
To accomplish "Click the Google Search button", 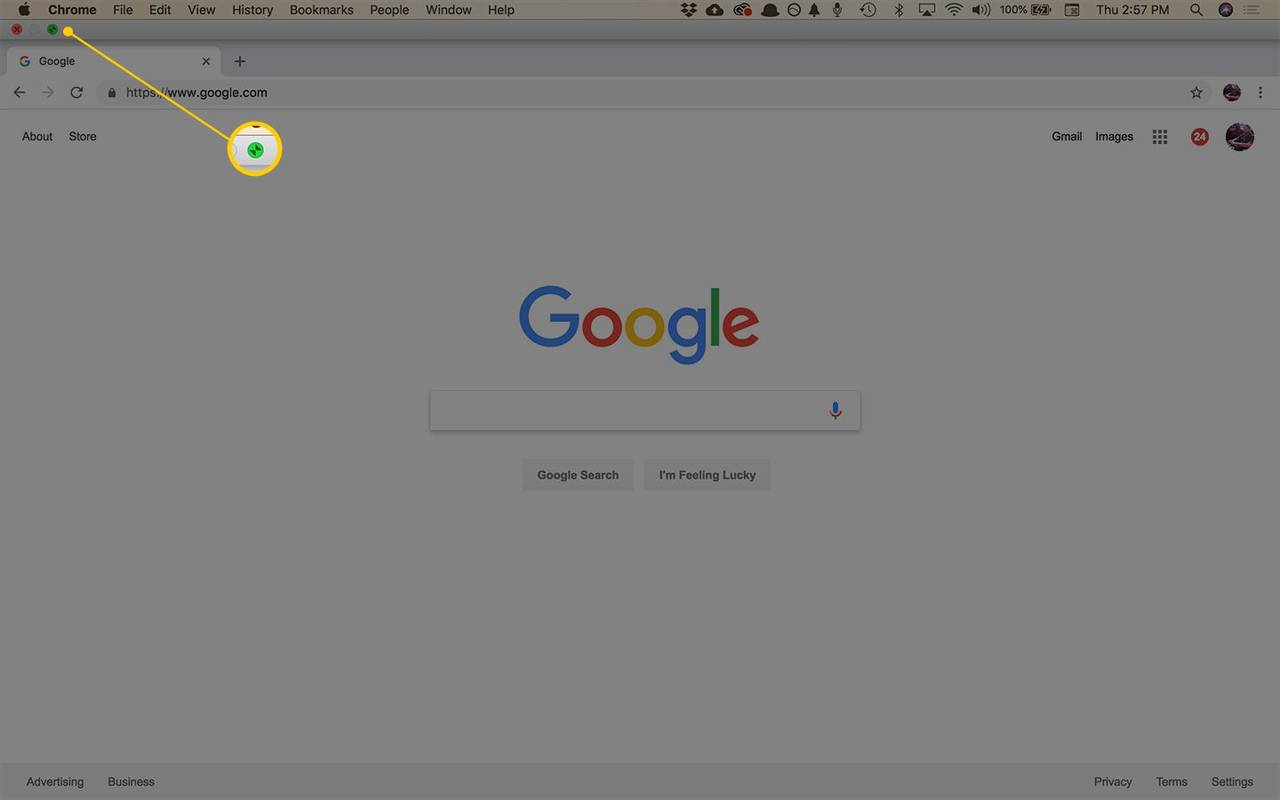I will pyautogui.click(x=578, y=475).
